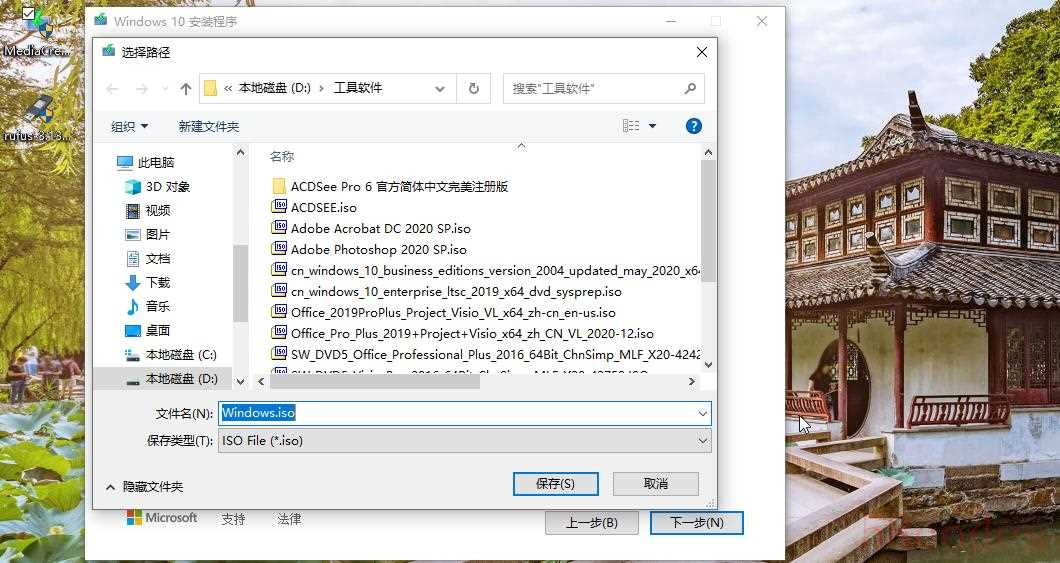Expand the view options dropdown arrow
This screenshot has height=563, width=1060.
tap(653, 126)
